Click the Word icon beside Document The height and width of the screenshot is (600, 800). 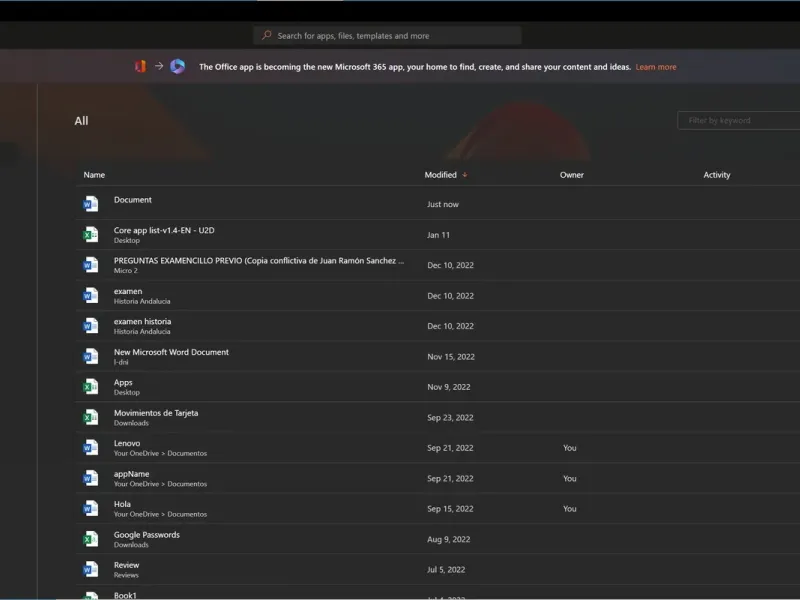pyautogui.click(x=90, y=204)
